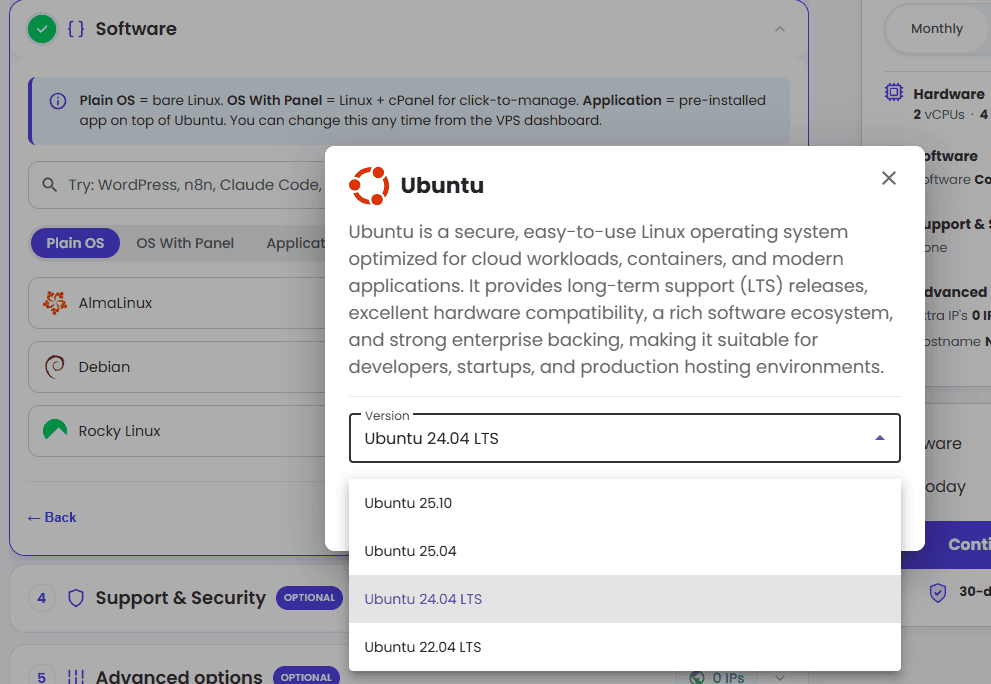Collapse the Software section chevron

[780, 29]
